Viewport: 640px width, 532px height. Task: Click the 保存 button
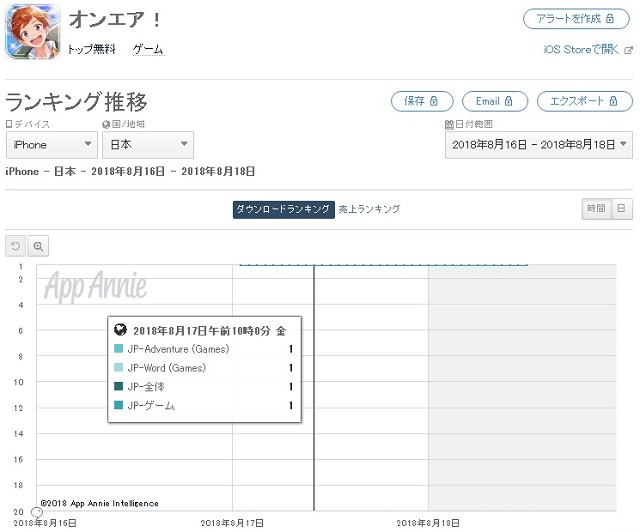tap(422, 101)
